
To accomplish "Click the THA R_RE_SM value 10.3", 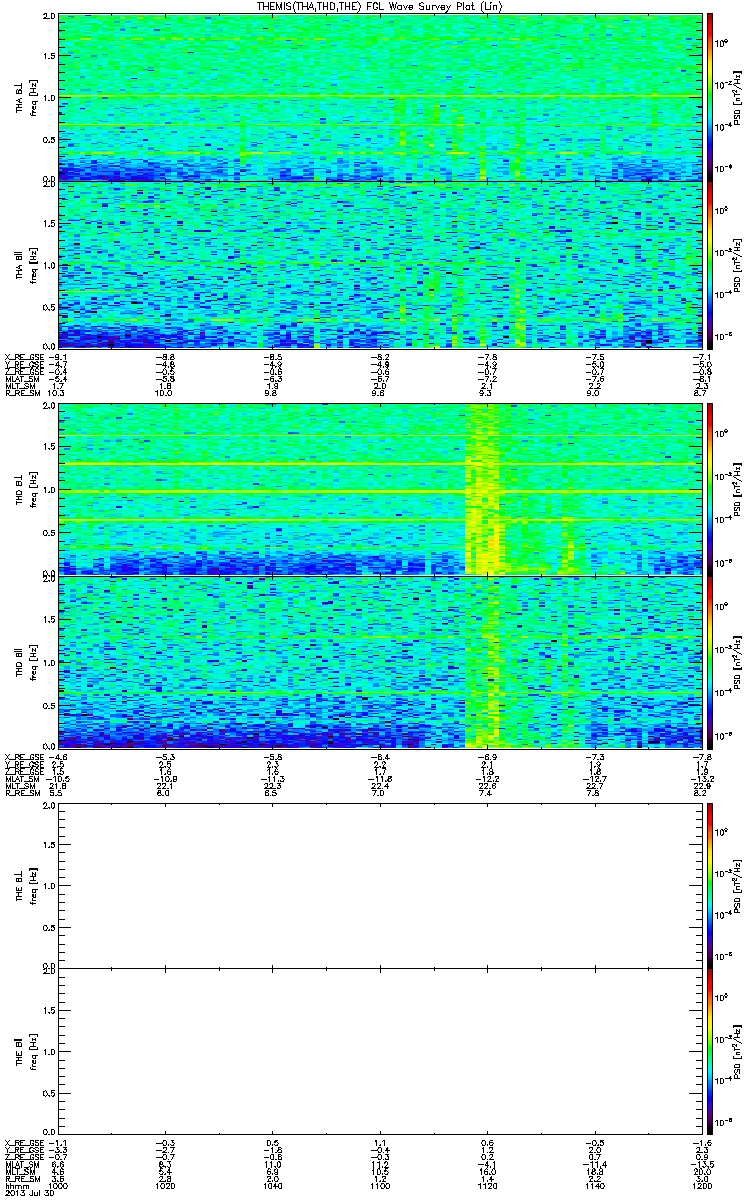I will click(57, 394).
